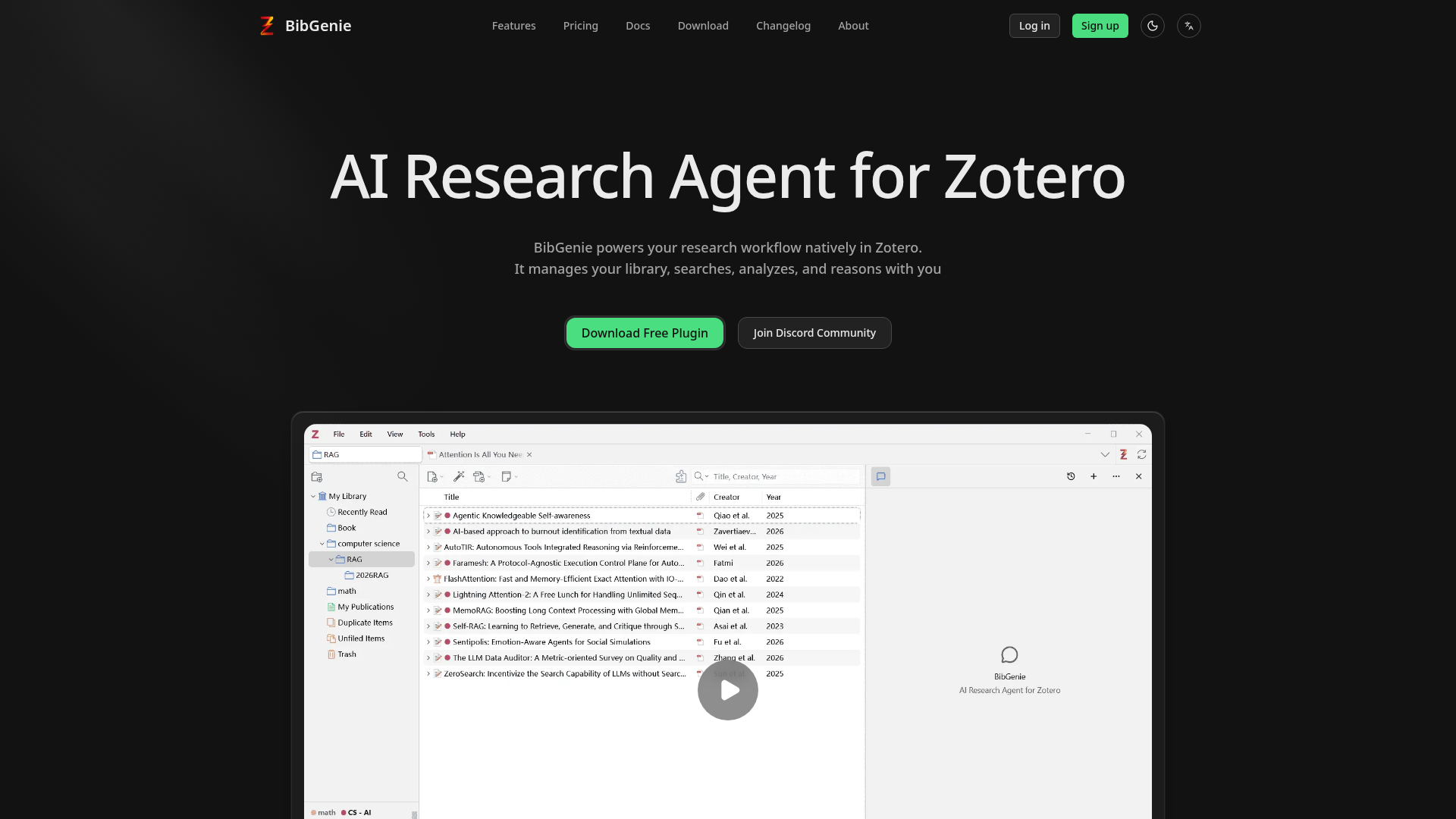Click the collections pane magnifier icon

coord(403,477)
